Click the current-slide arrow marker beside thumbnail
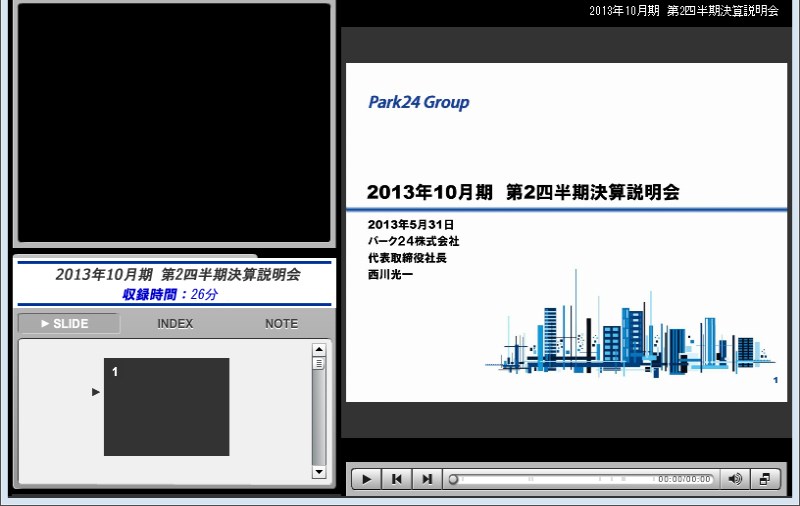The width and height of the screenshot is (800, 506). click(x=96, y=392)
